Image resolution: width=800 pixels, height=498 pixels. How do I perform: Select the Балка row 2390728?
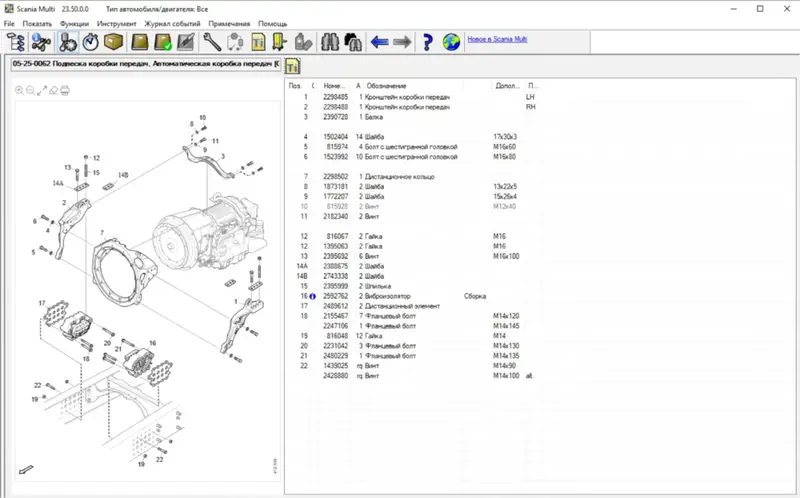(411, 117)
